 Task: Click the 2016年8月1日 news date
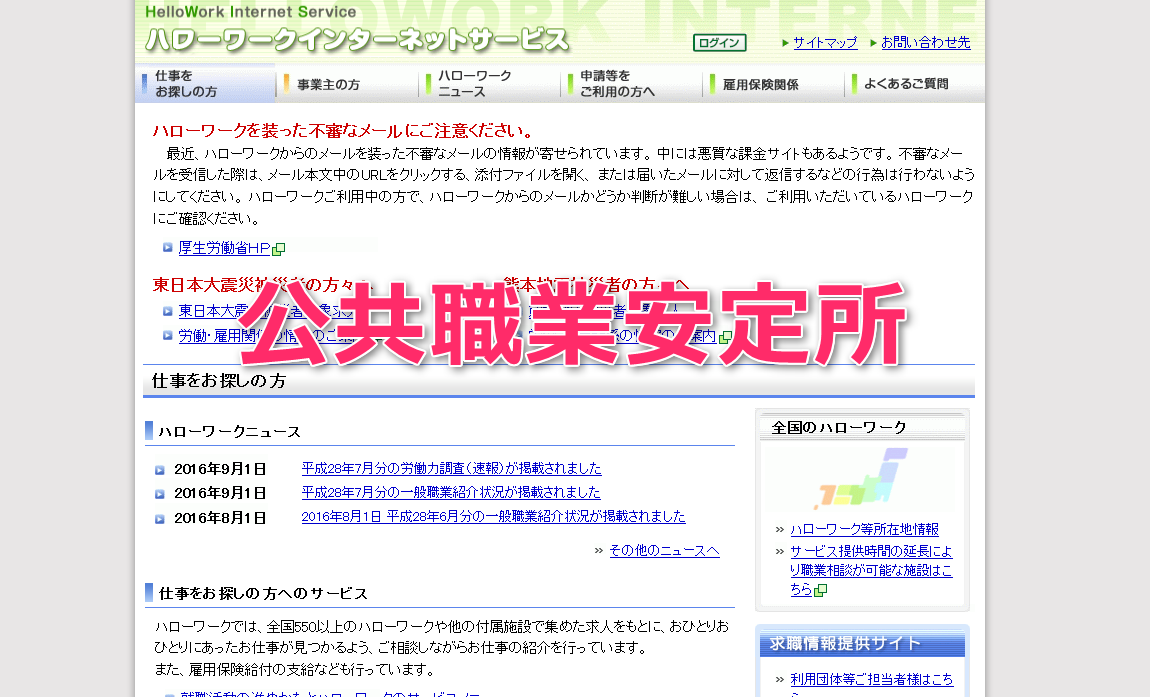point(220,518)
